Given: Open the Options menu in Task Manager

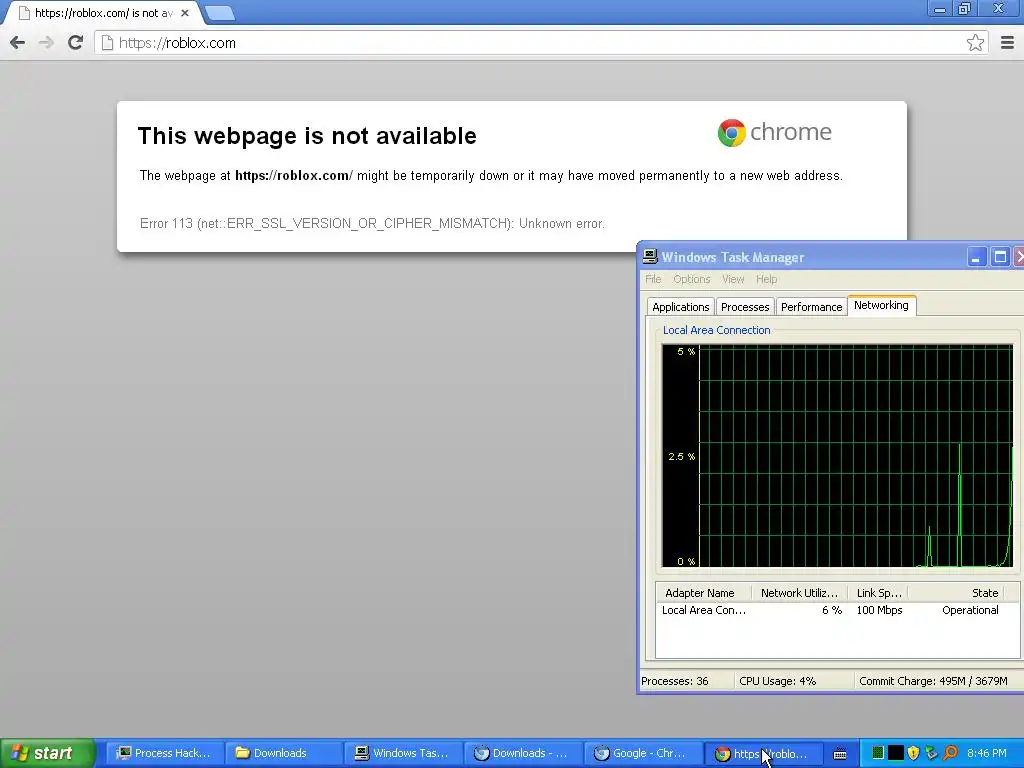Looking at the screenshot, I should click(x=692, y=279).
